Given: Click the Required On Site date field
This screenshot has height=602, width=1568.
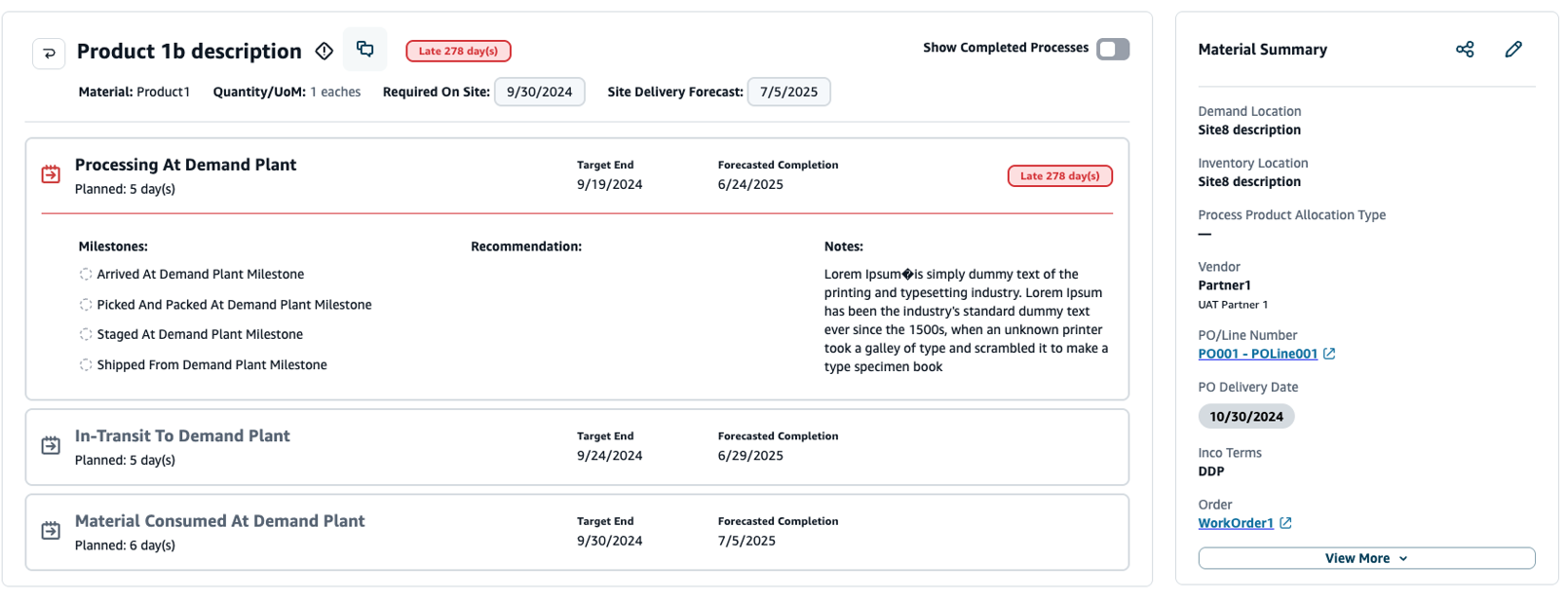Looking at the screenshot, I should (539, 93).
